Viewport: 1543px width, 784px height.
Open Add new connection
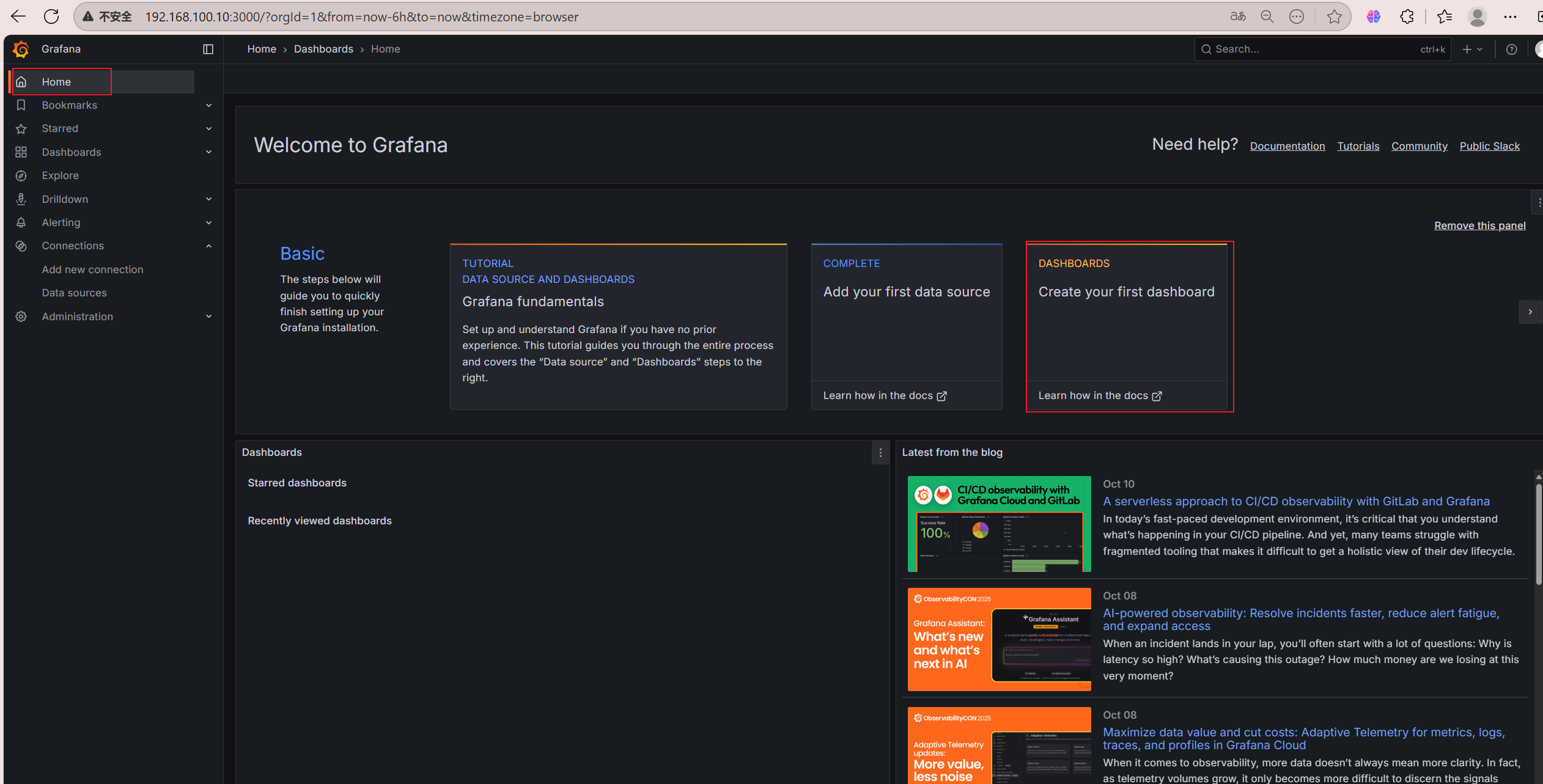coord(93,269)
